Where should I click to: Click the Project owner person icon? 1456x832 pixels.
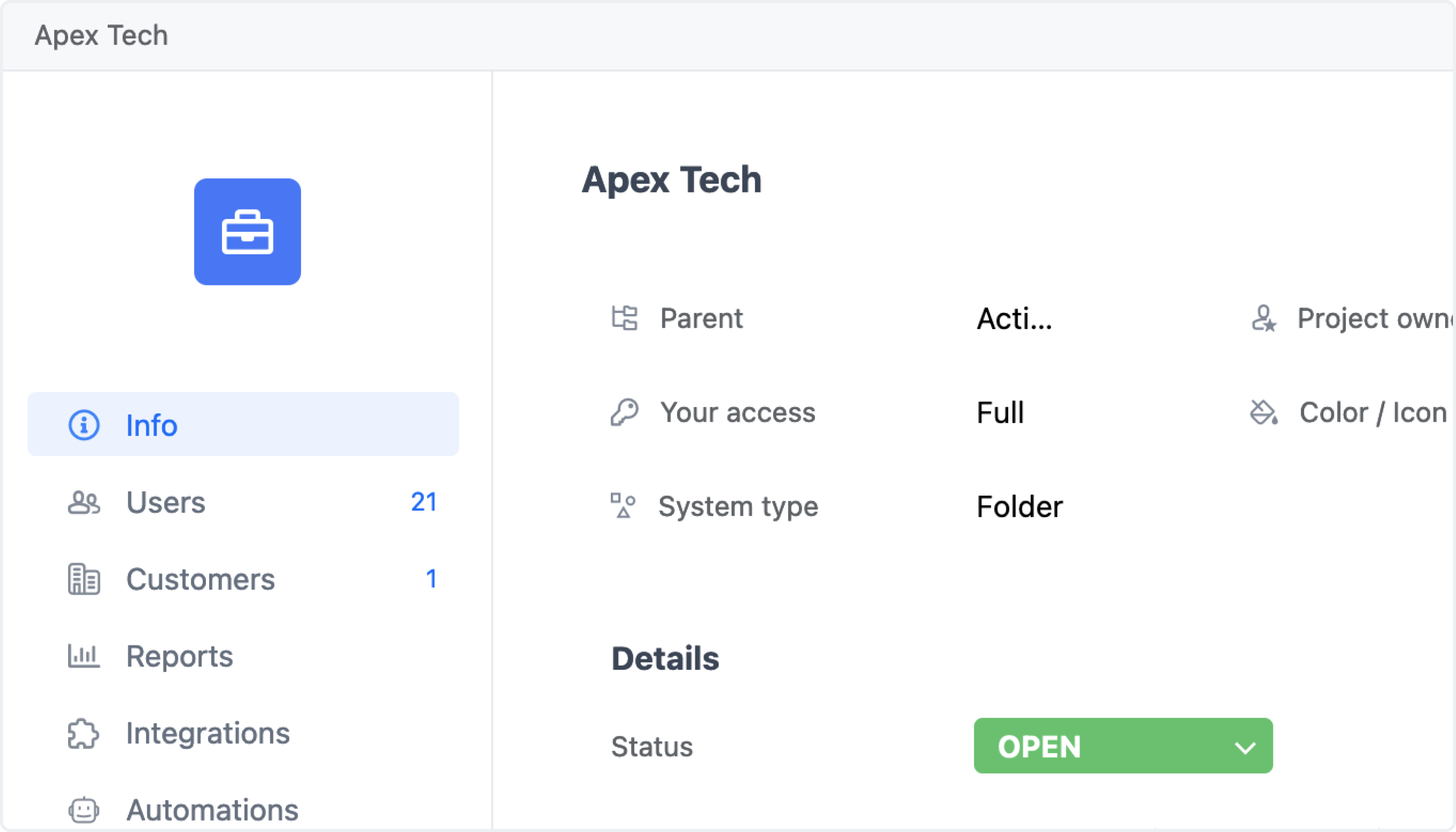click(1264, 318)
